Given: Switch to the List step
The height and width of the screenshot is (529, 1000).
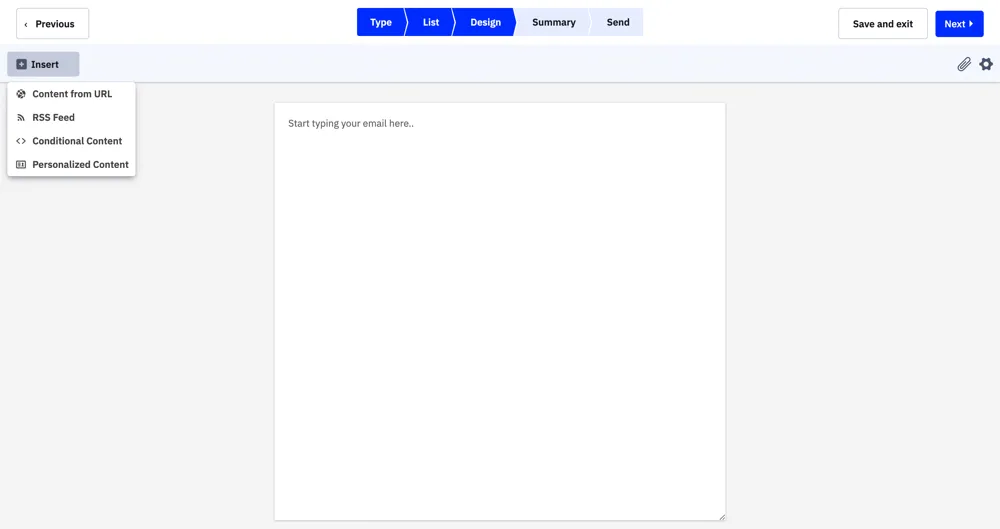Looking at the screenshot, I should [x=431, y=22].
